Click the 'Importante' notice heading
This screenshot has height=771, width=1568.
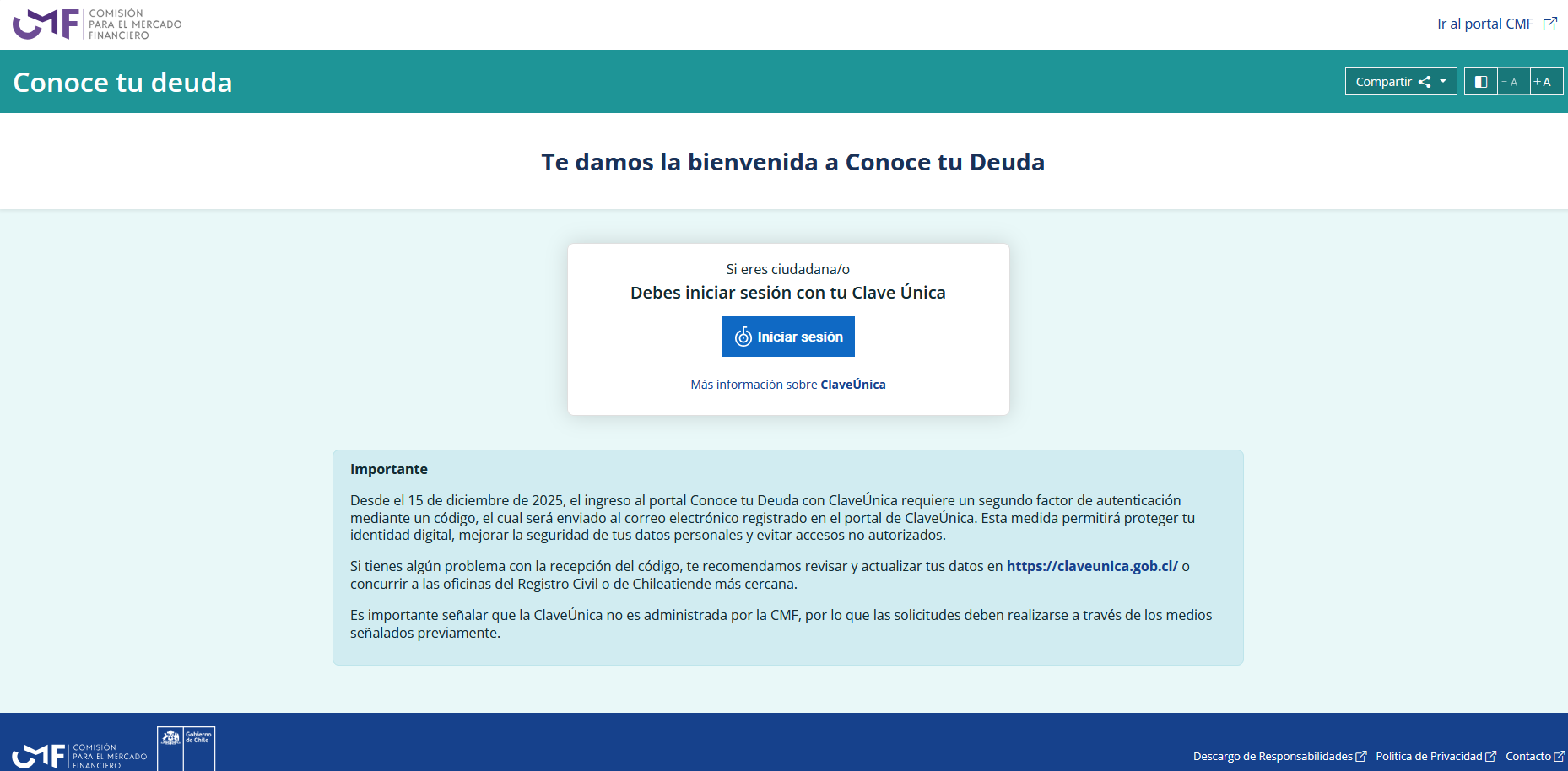tap(389, 469)
